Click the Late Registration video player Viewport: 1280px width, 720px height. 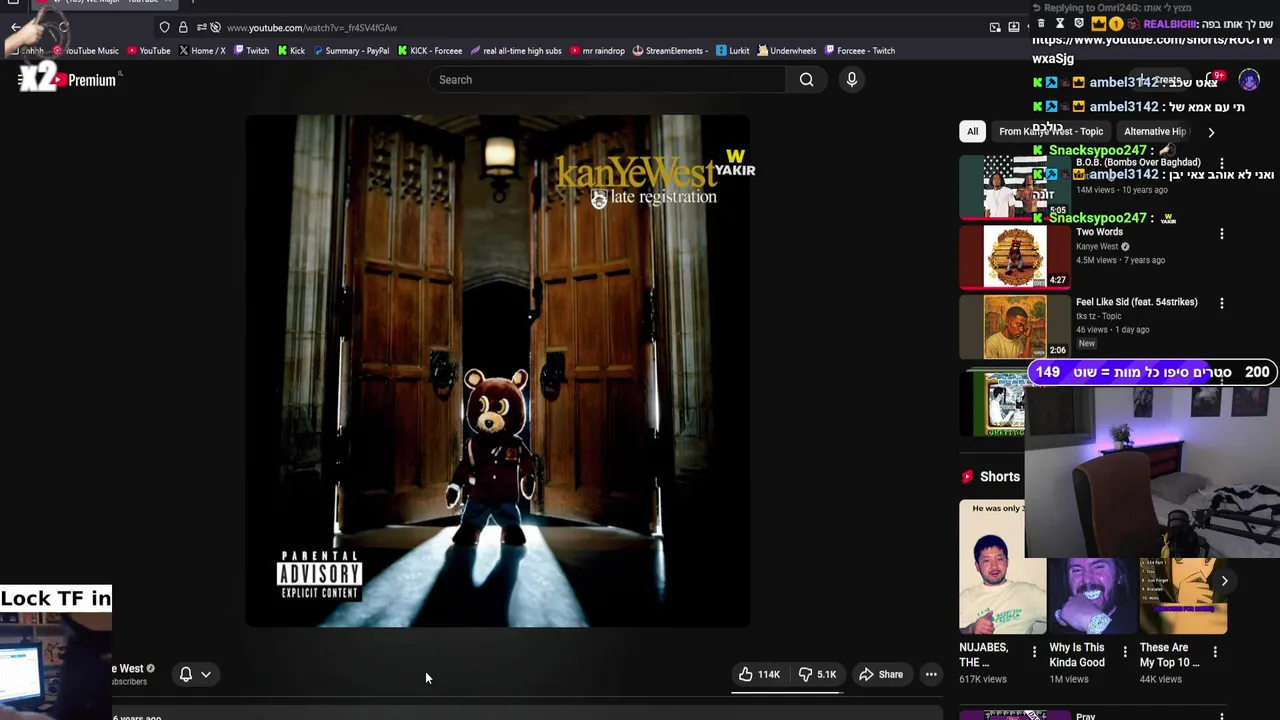coord(497,371)
